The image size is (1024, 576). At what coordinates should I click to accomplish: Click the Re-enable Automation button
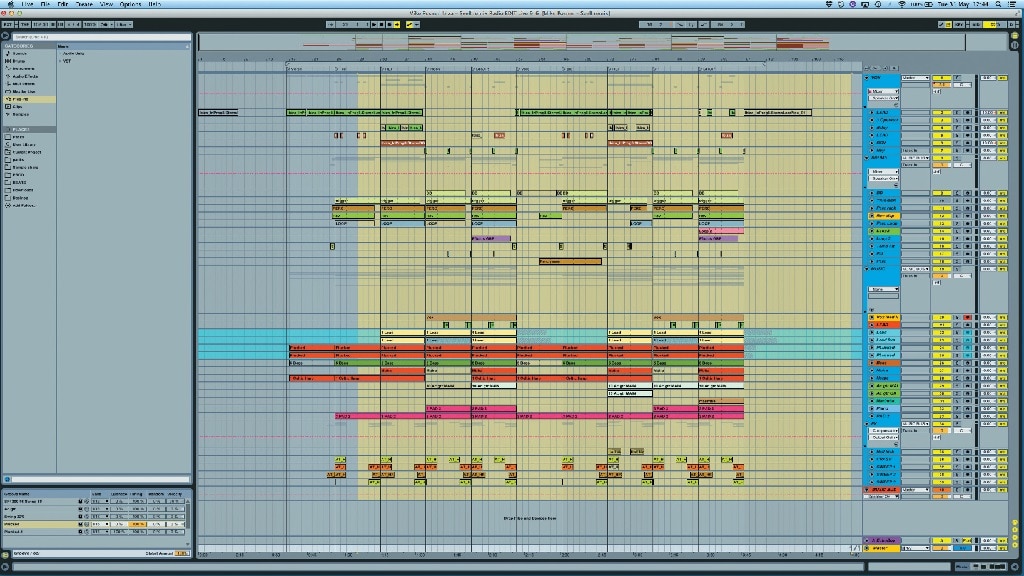pyautogui.click(x=417, y=24)
